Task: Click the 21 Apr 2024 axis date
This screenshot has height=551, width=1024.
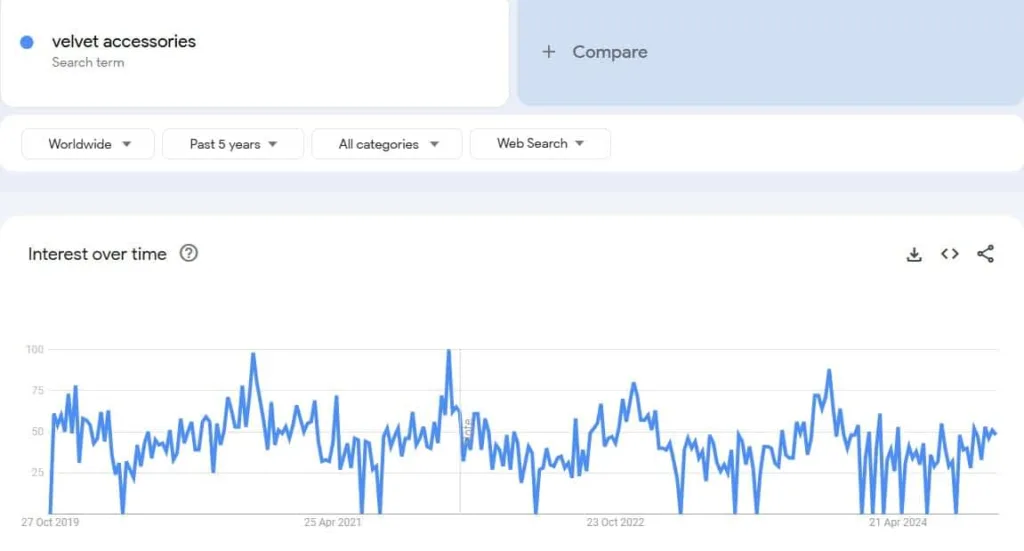Action: [x=898, y=522]
